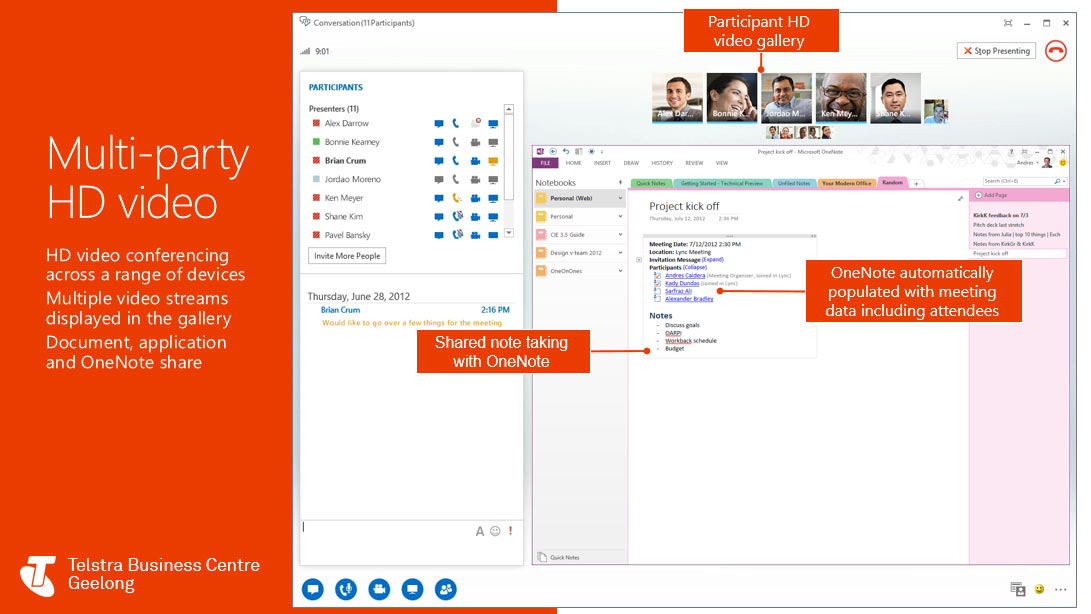Click Shane Kim's muted phone icon
Image resolution: width=1091 pixels, height=614 pixels.
tap(457, 217)
